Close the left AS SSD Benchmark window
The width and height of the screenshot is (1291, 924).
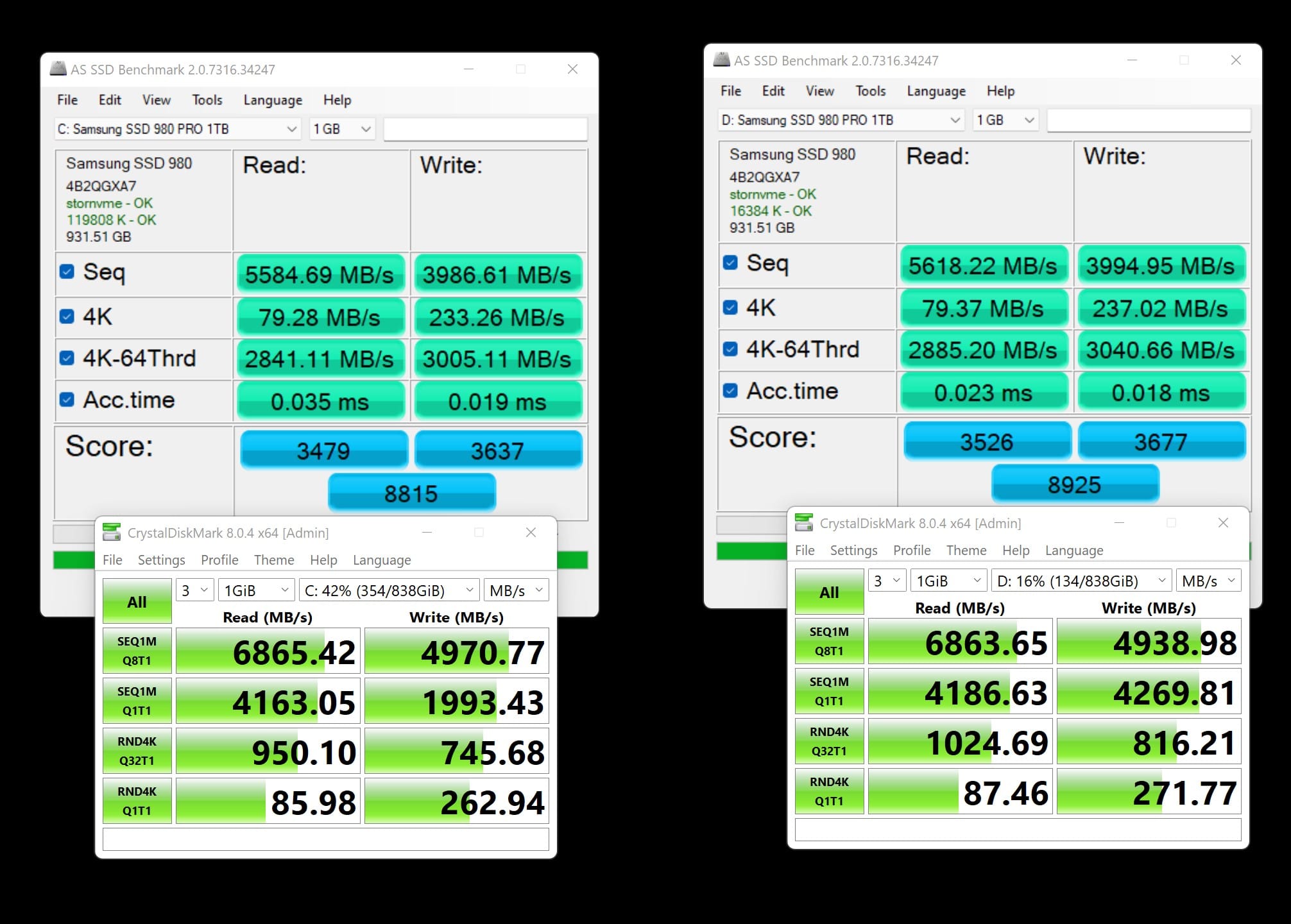[572, 69]
